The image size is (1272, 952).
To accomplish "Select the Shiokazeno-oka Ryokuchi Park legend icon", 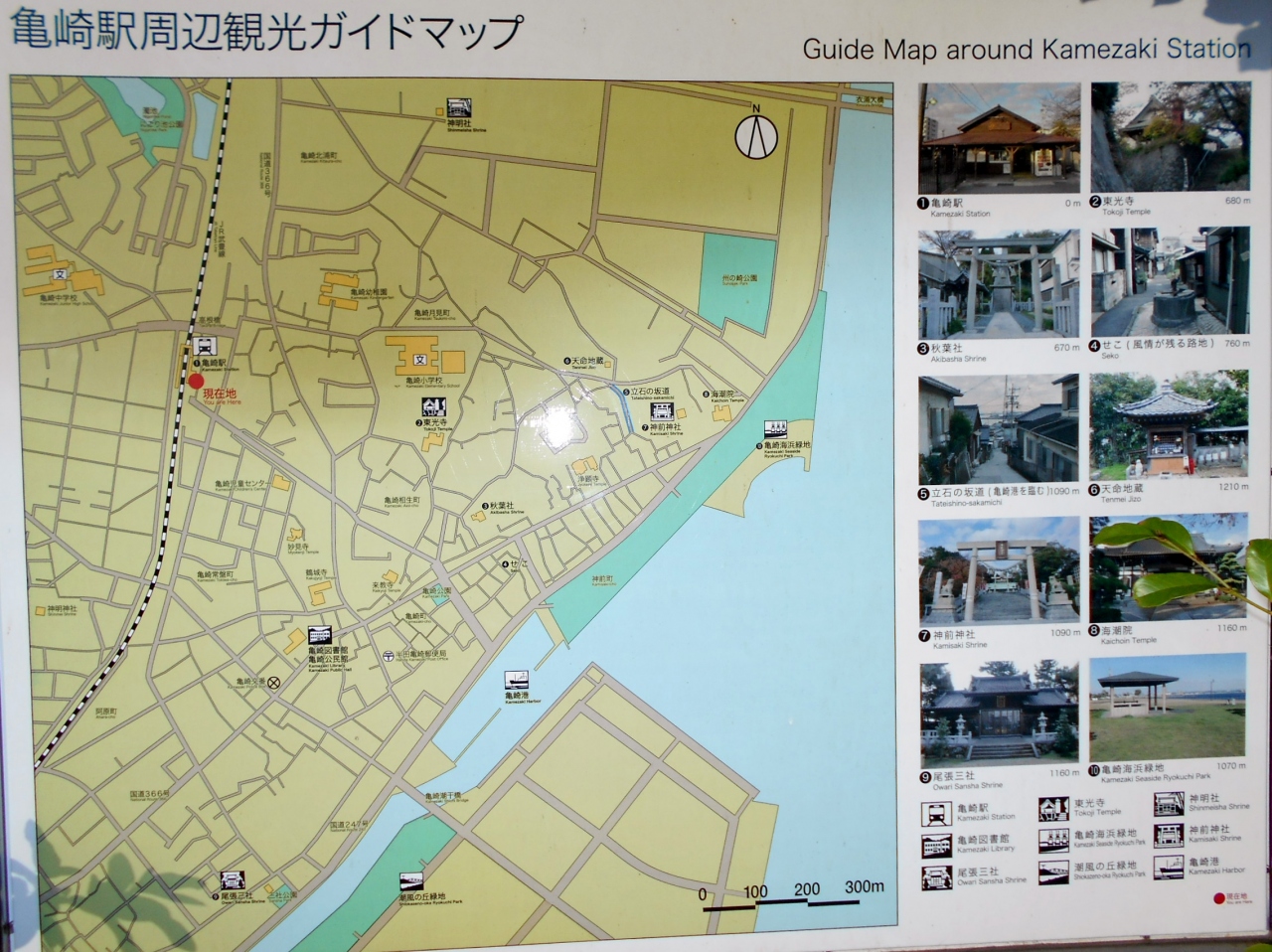I will pyautogui.click(x=1053, y=873).
